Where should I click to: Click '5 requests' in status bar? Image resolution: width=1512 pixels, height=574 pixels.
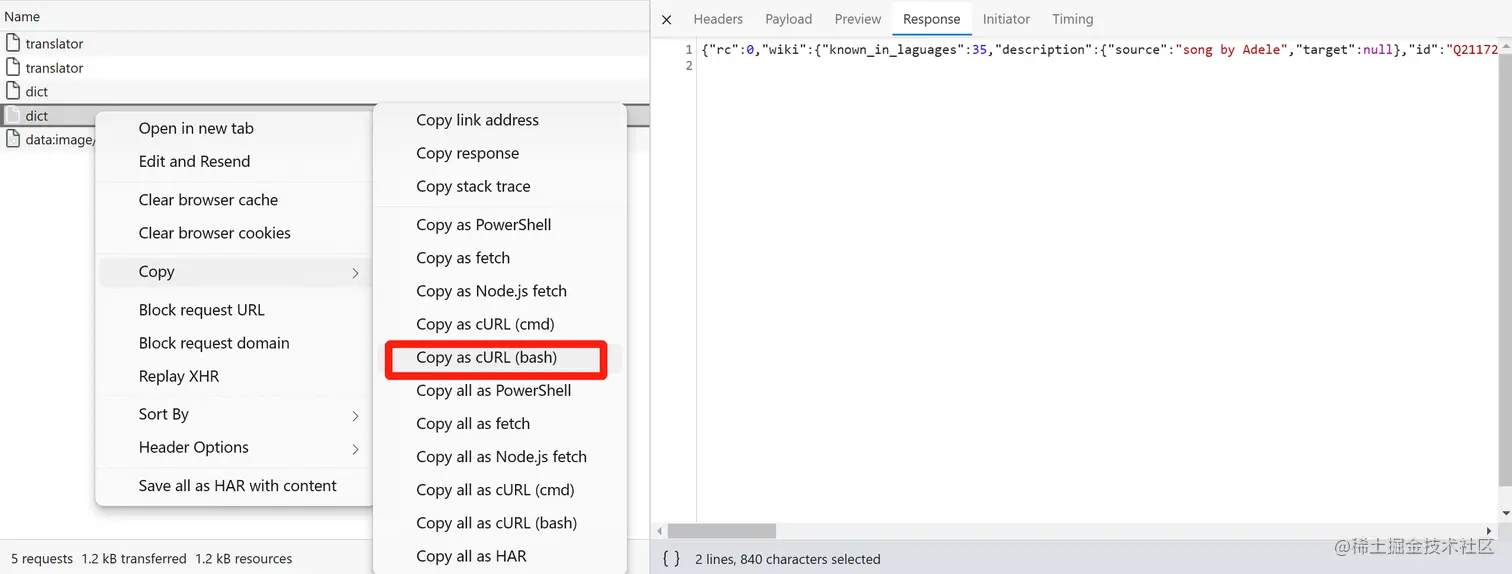pos(42,559)
